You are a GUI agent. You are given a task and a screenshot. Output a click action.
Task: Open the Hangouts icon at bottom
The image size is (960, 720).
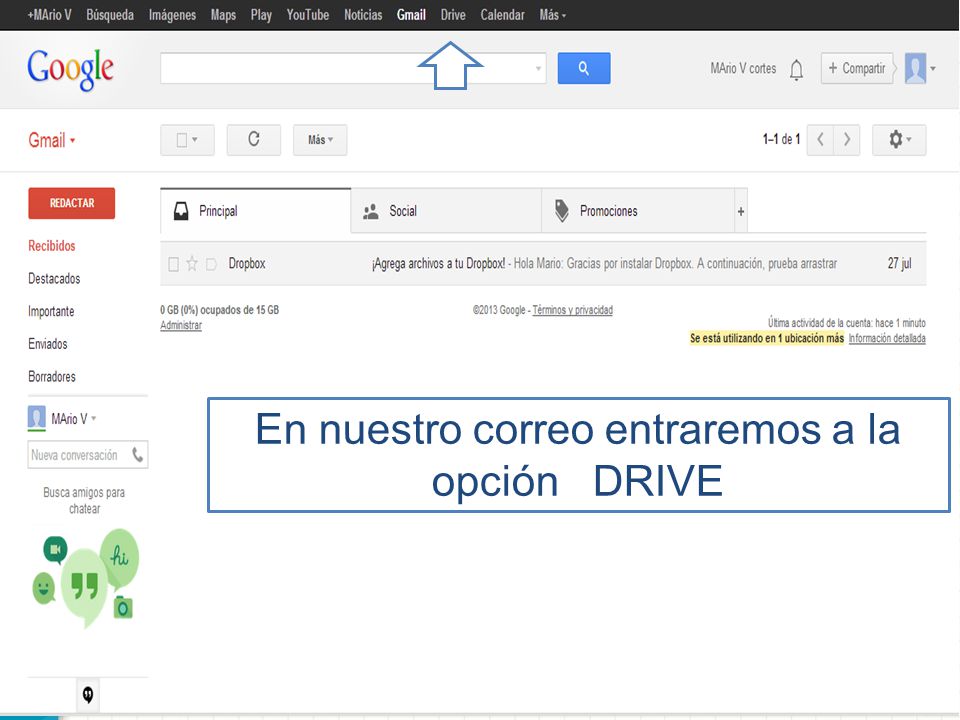coord(88,694)
